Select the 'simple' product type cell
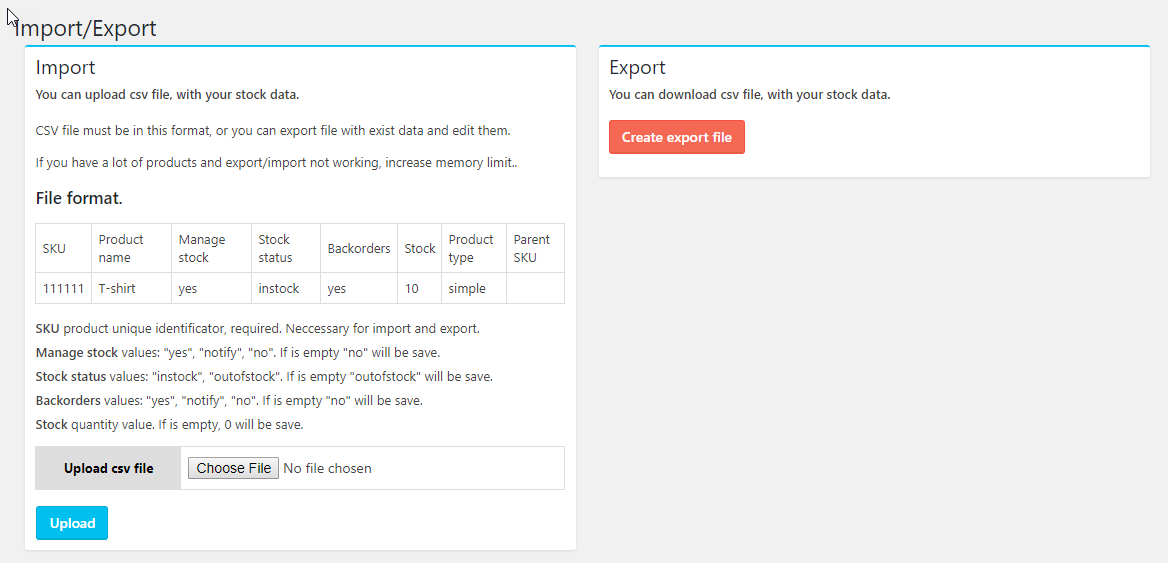Screen dimensions: 1168x563 click(467, 288)
